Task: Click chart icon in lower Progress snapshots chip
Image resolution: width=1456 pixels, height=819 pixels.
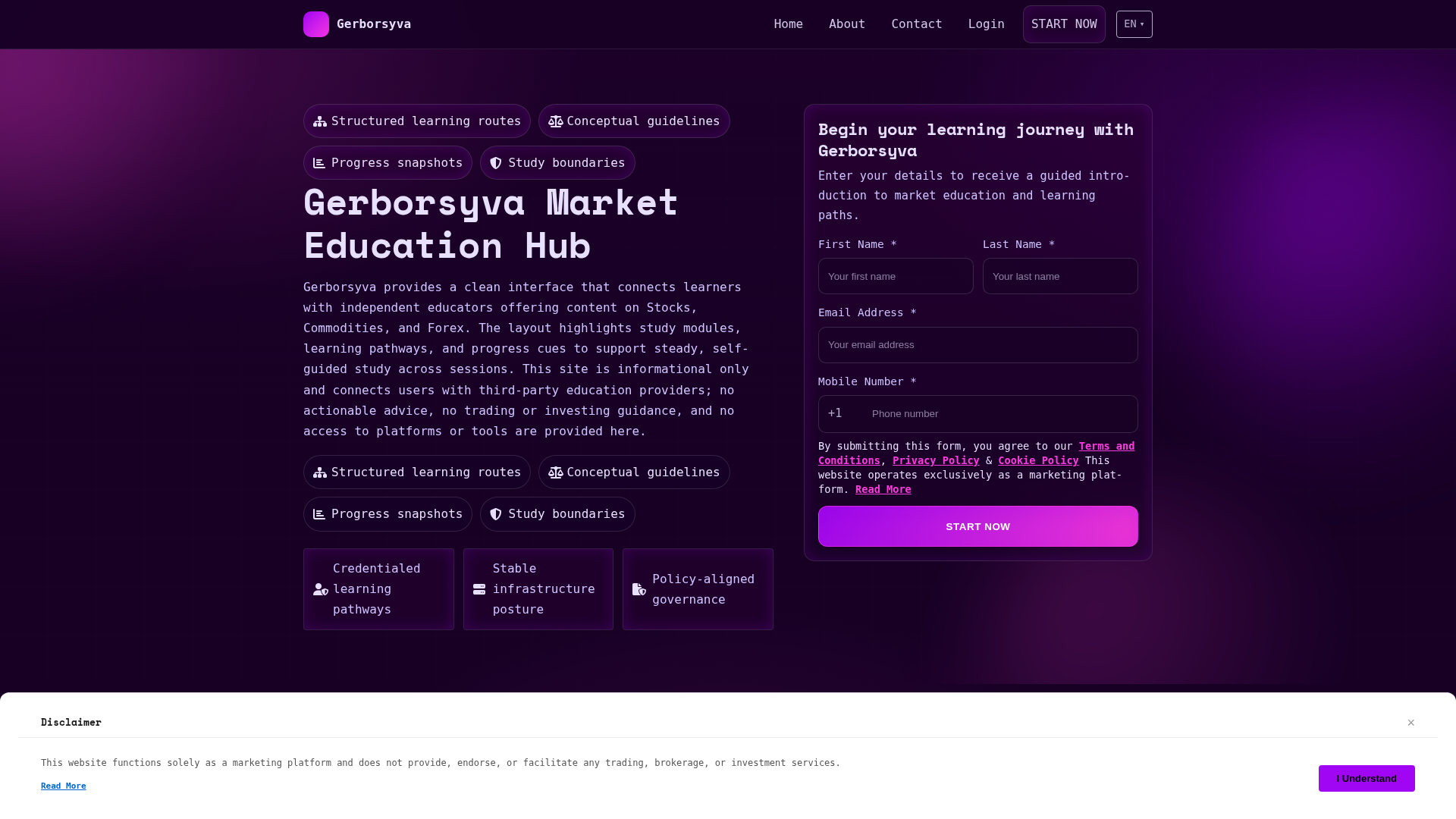Action: (x=319, y=514)
